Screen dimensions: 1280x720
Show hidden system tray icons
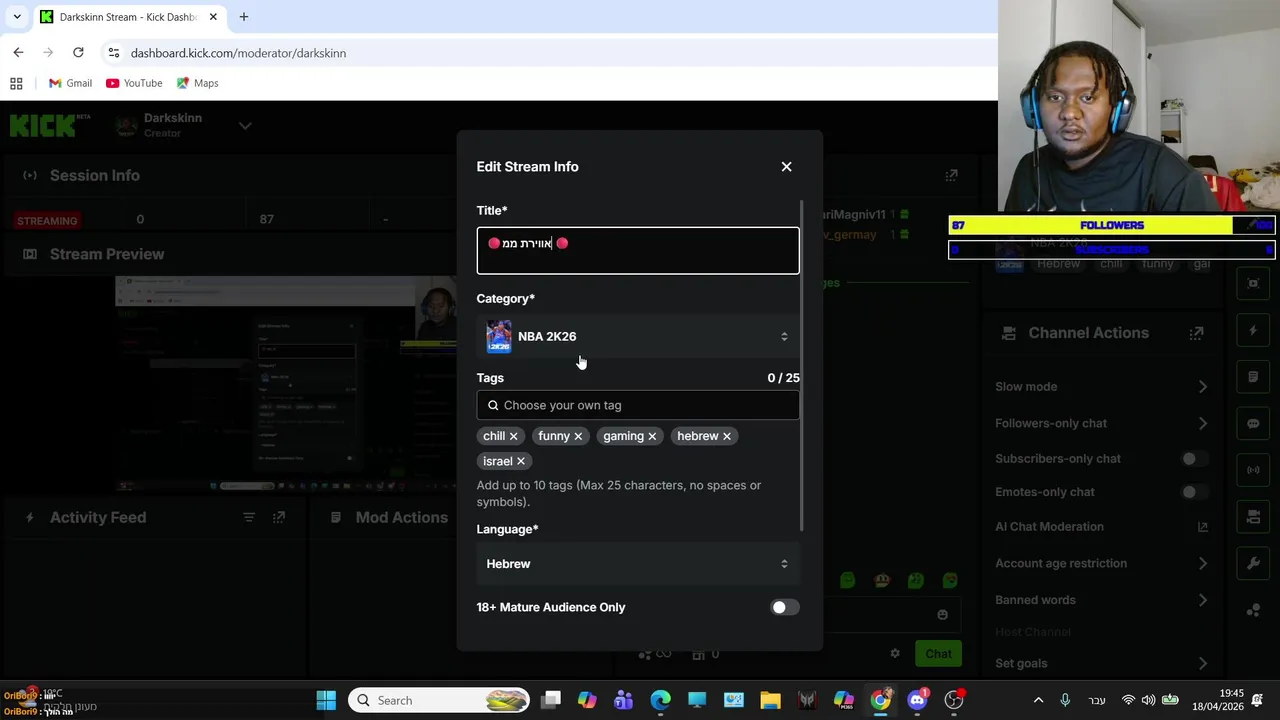pos(1038,701)
